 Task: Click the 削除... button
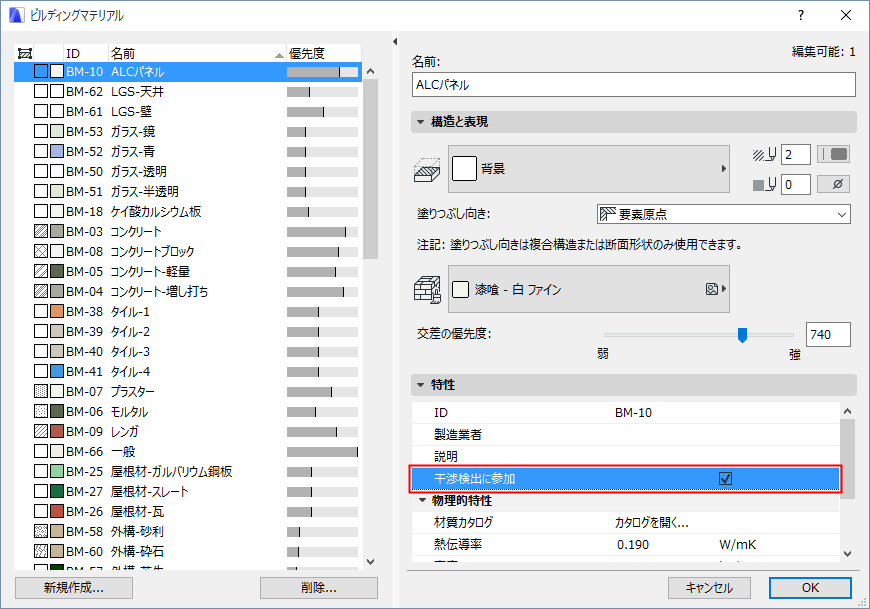point(319,588)
